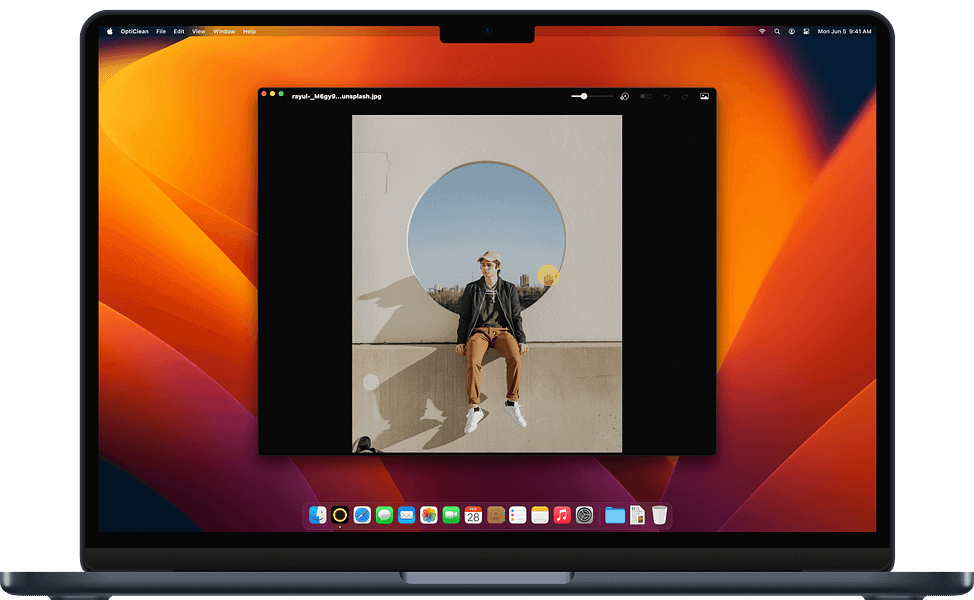The width and height of the screenshot is (974, 600).
Task: Click the OptiClean icon in the Dock
Action: pyautogui.click(x=340, y=515)
